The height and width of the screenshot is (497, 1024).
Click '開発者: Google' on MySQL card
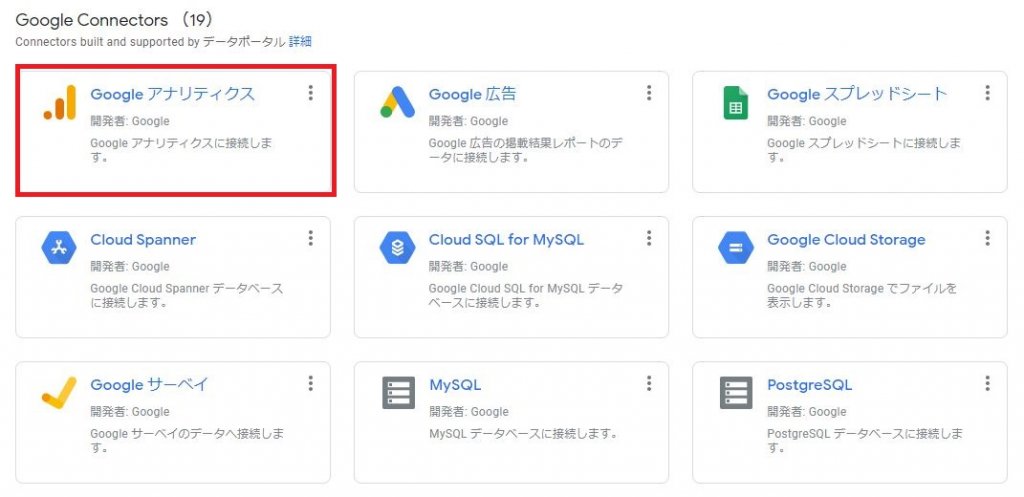[x=468, y=411]
